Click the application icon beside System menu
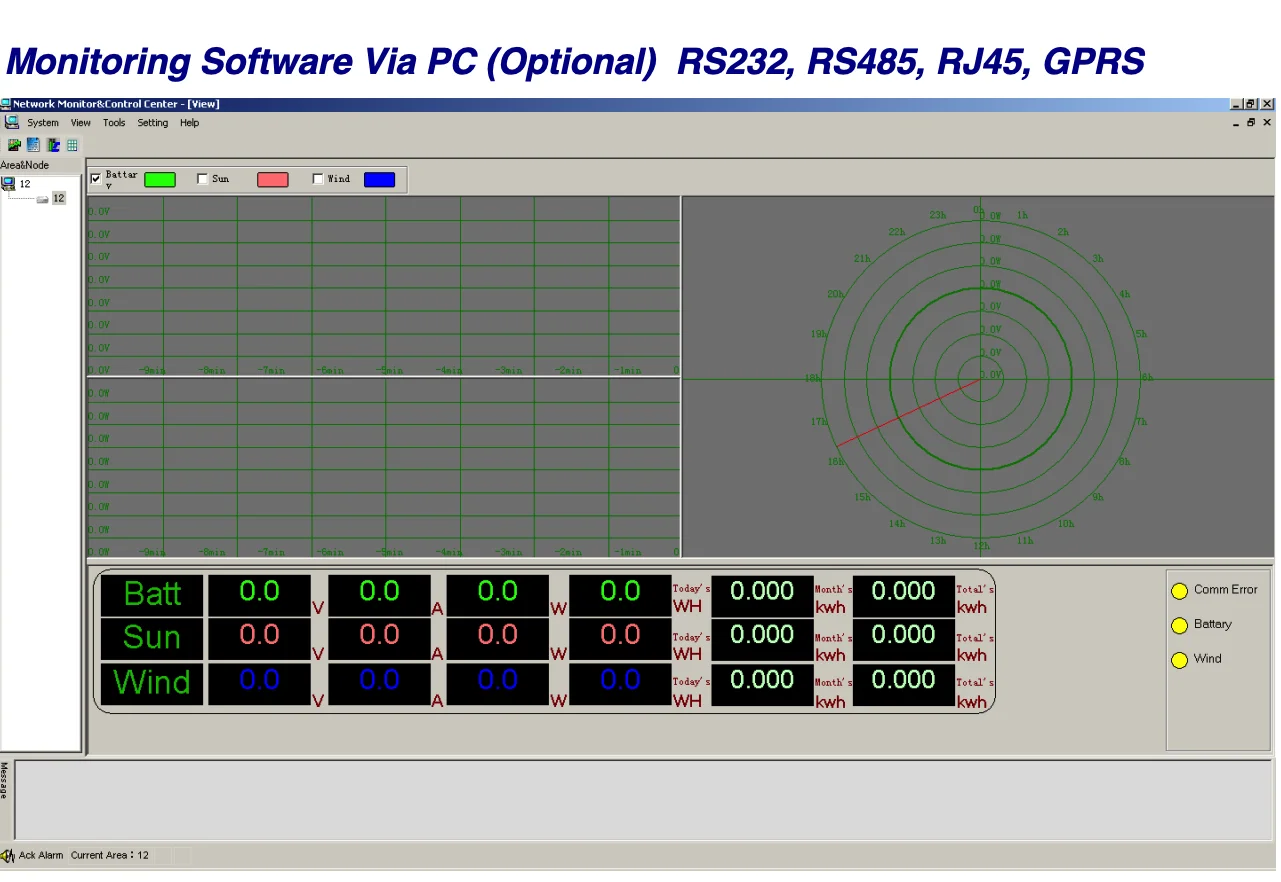The image size is (1281, 882). (11, 122)
